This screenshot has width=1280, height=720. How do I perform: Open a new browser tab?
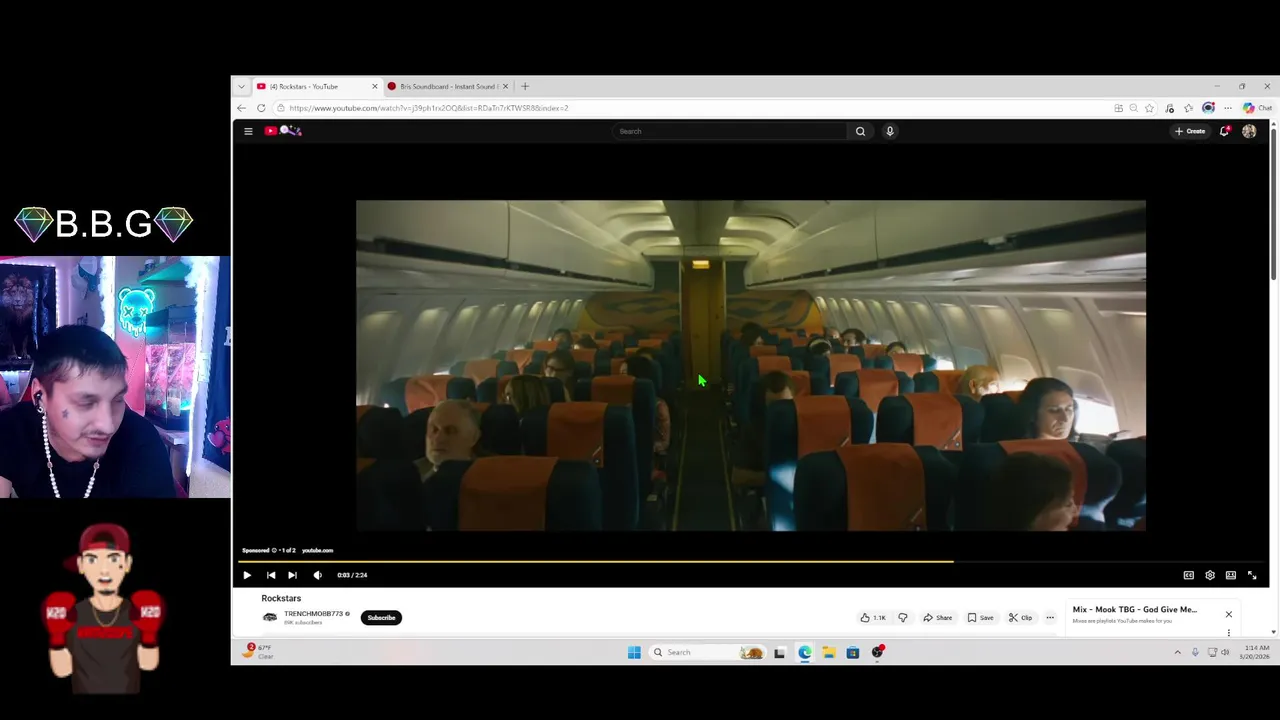(525, 86)
